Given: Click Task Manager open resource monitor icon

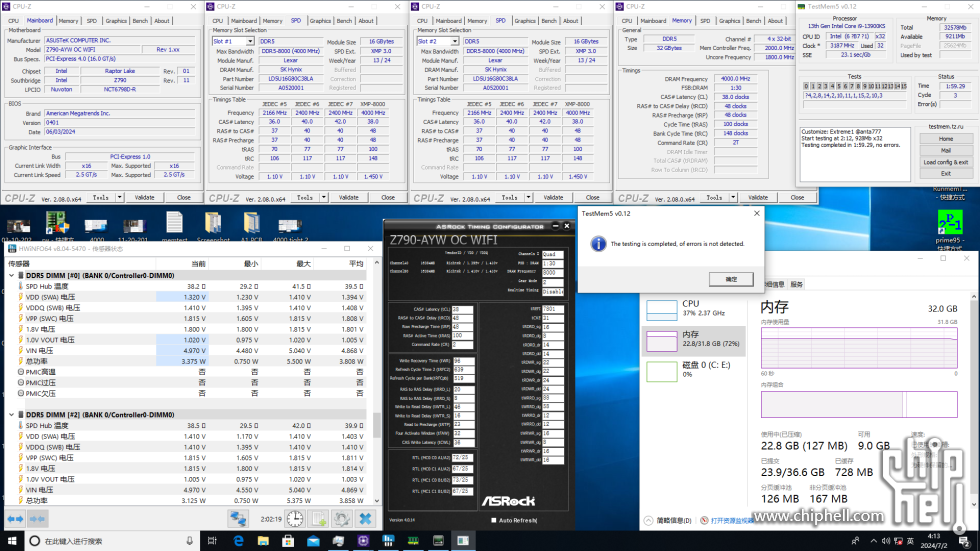Looking at the screenshot, I should [704, 520].
